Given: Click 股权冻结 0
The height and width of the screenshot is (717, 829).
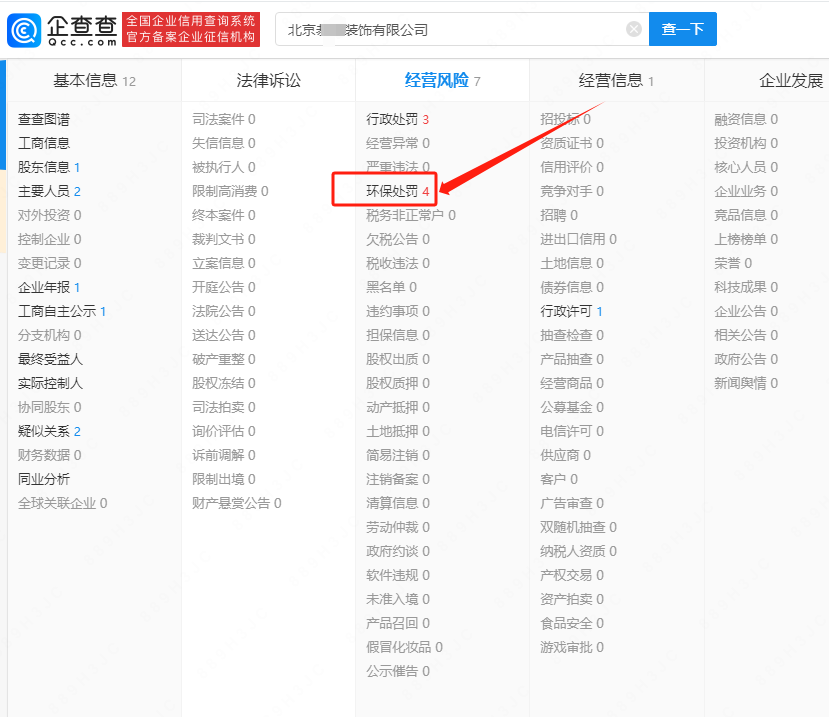Looking at the screenshot, I should [x=224, y=383].
